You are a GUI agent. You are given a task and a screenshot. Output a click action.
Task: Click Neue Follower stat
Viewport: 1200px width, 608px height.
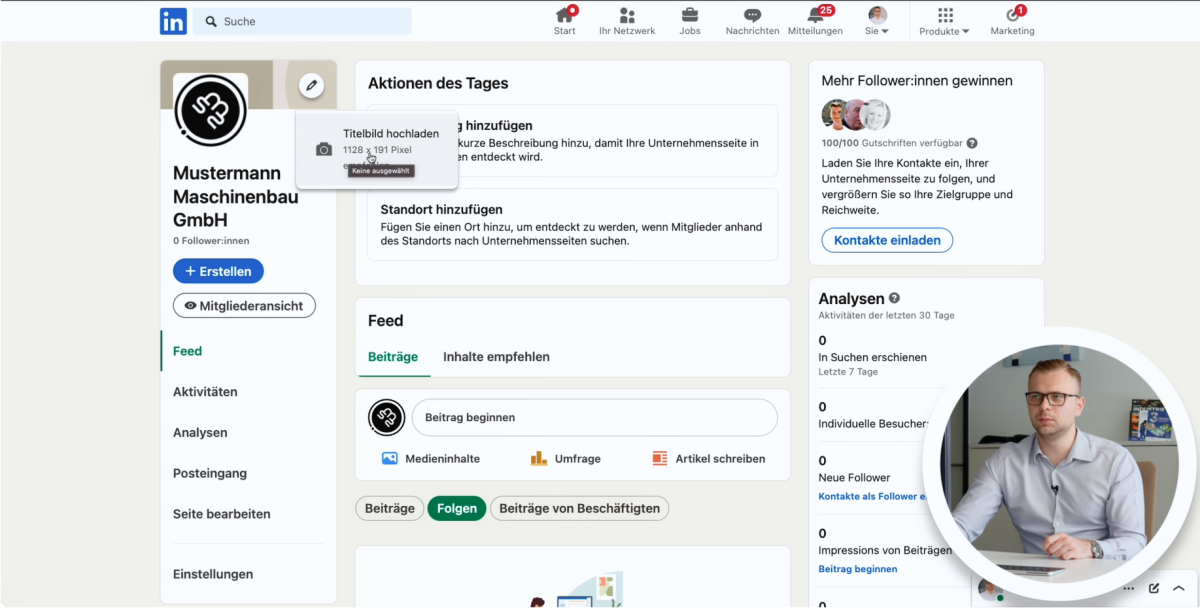click(x=854, y=478)
